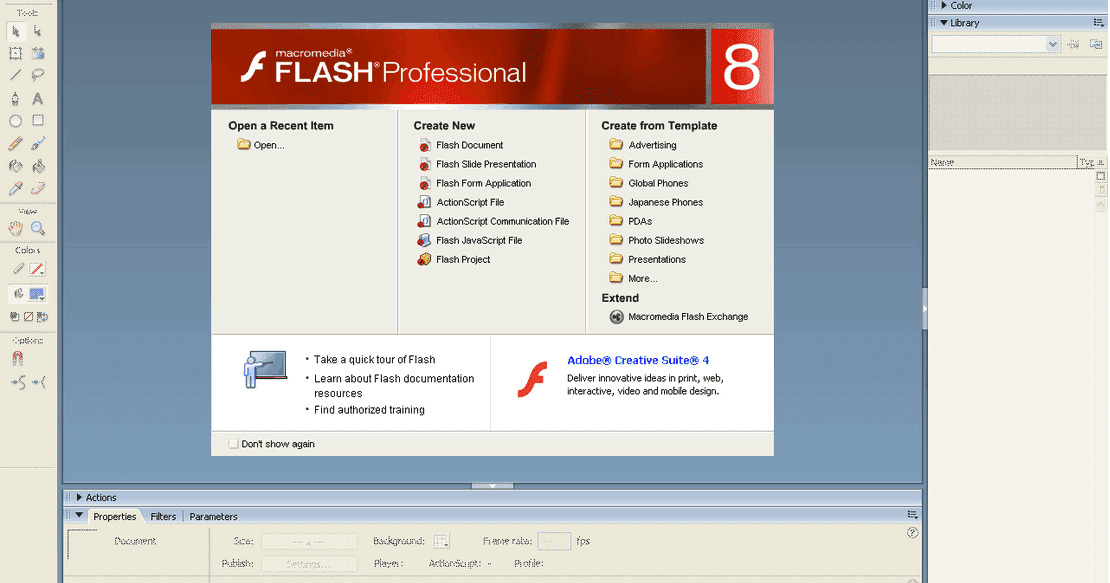Select the Eraser tool
Image resolution: width=1110 pixels, height=583 pixels.
pyautogui.click(x=38, y=188)
